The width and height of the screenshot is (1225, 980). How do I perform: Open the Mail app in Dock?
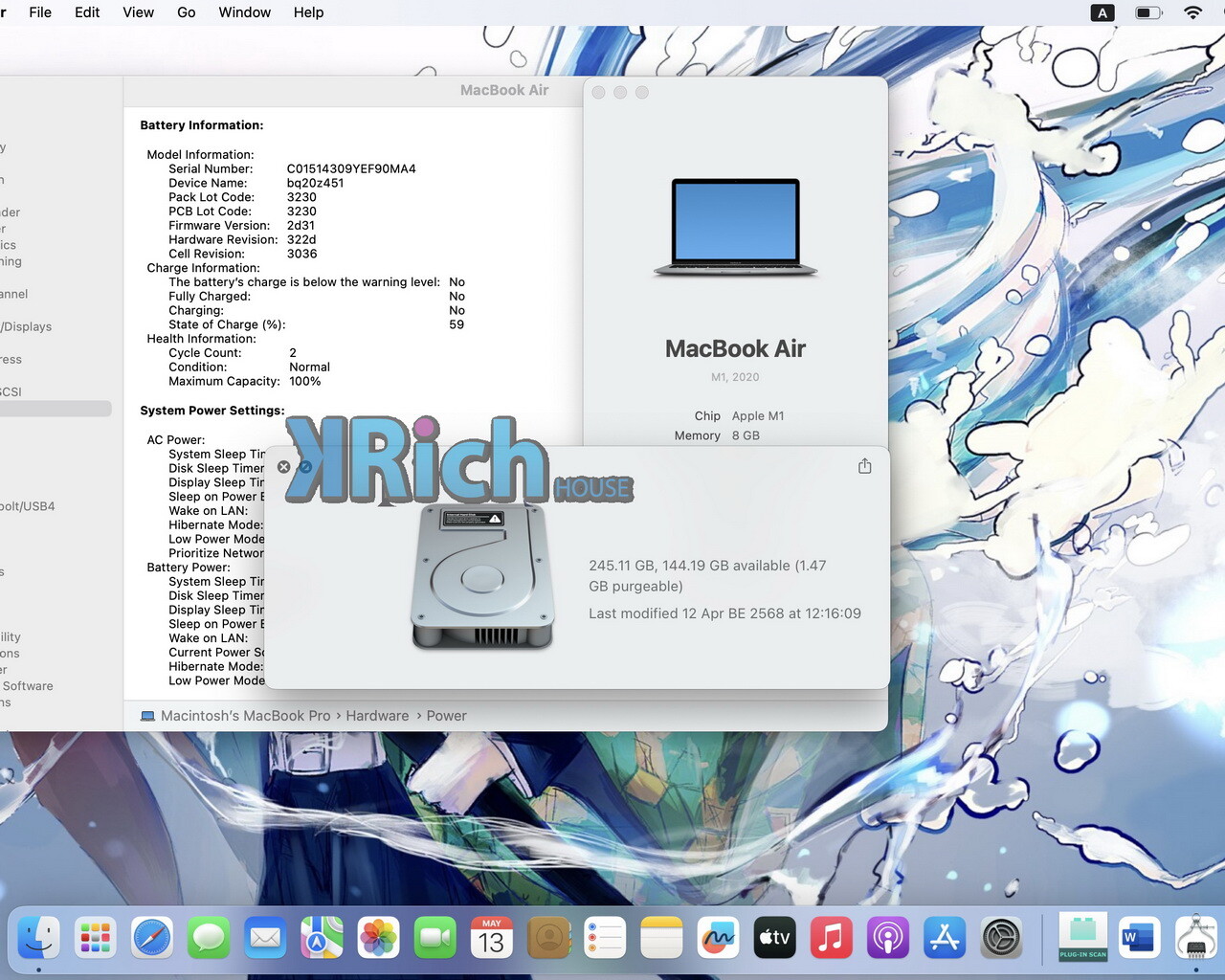pyautogui.click(x=265, y=938)
